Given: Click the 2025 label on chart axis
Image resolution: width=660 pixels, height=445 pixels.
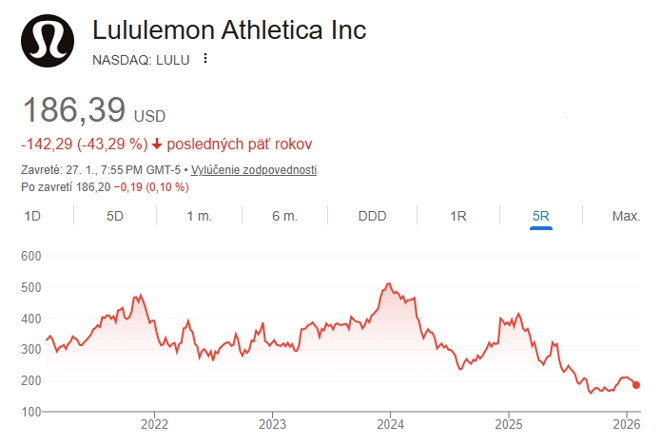Looking at the screenshot, I should 508,425.
